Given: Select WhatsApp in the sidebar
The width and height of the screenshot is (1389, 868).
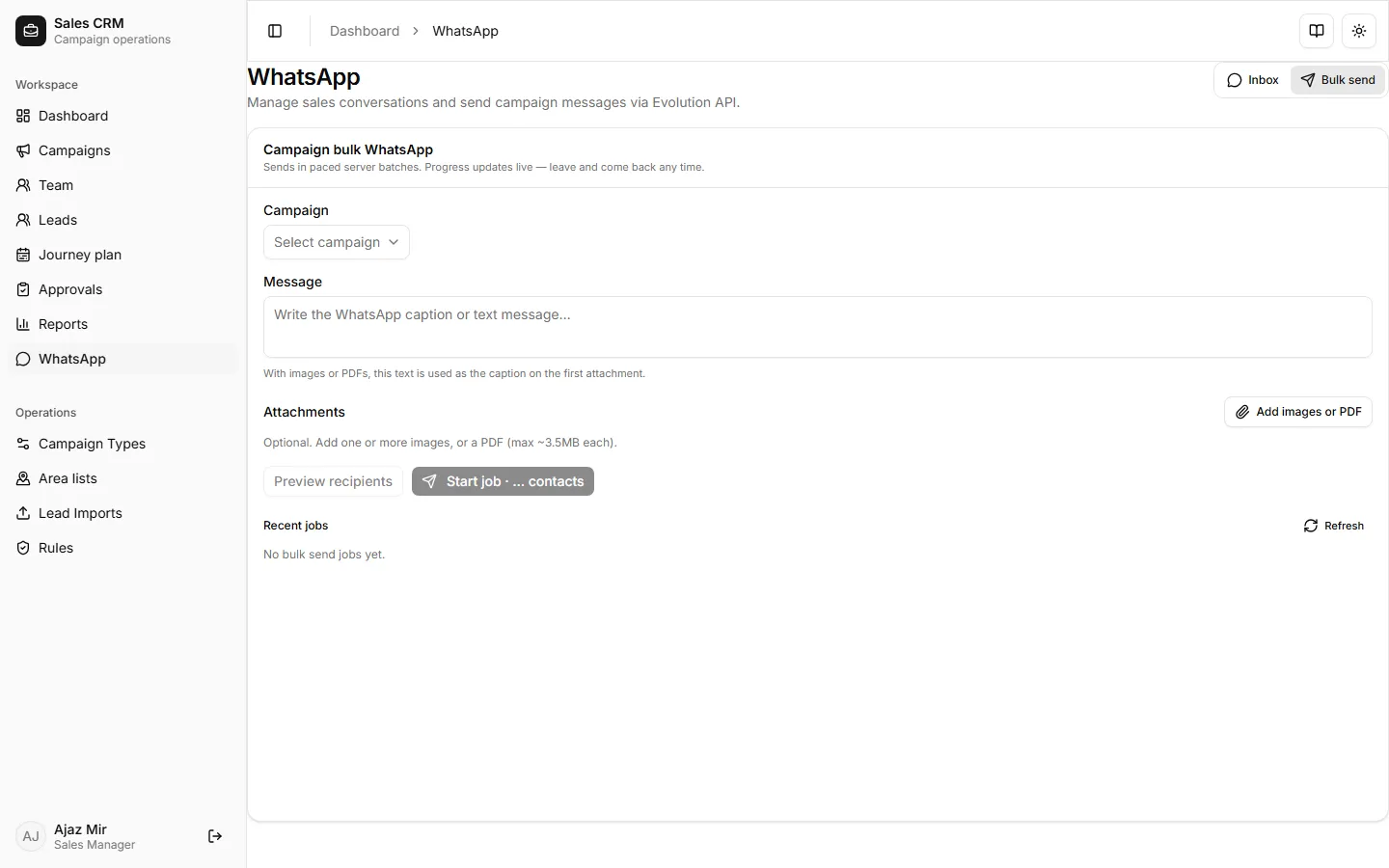Looking at the screenshot, I should 122,359.
